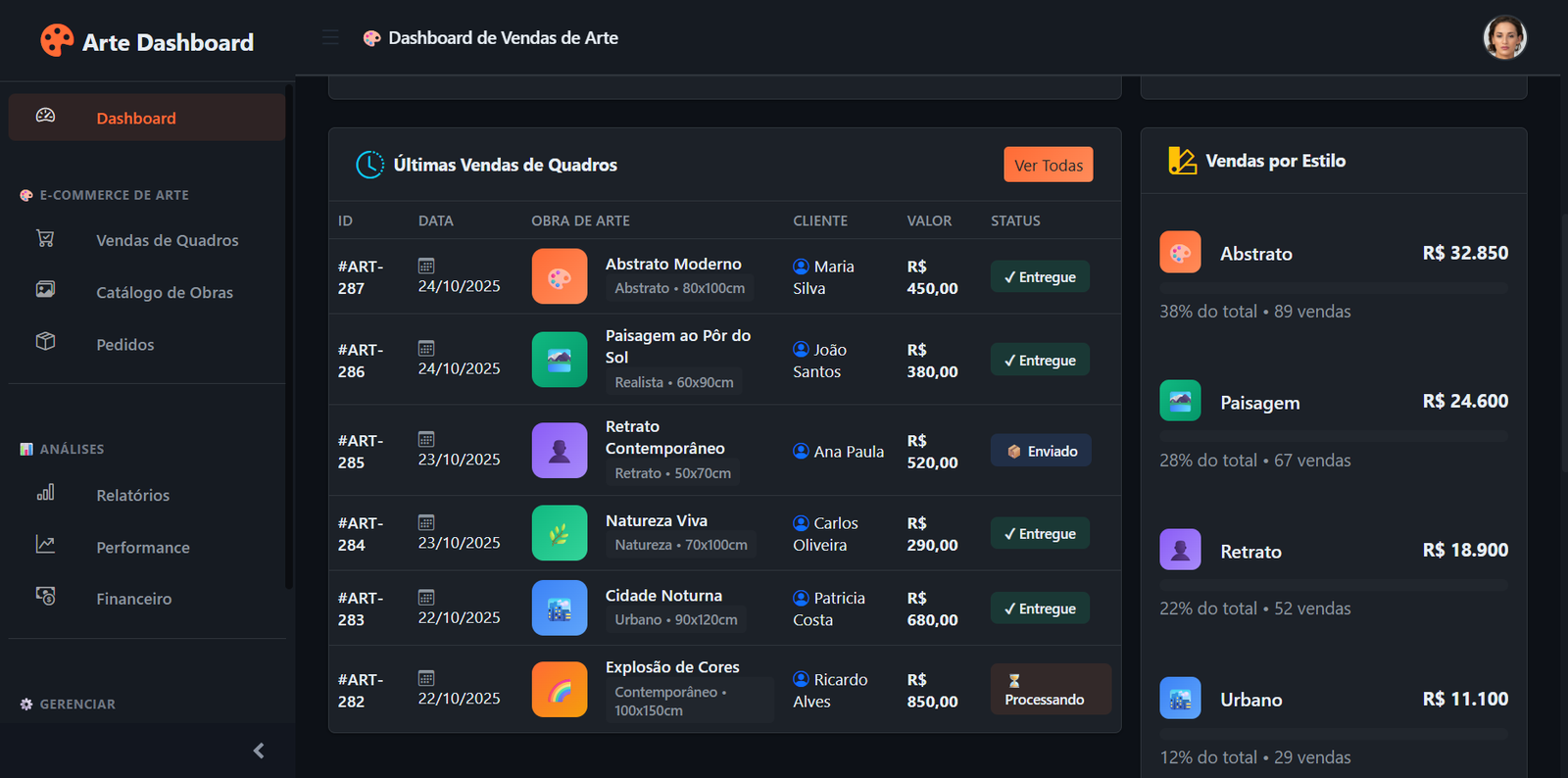Click the R$ 850,00 value
This screenshot has width=1568, height=778.
tap(932, 691)
